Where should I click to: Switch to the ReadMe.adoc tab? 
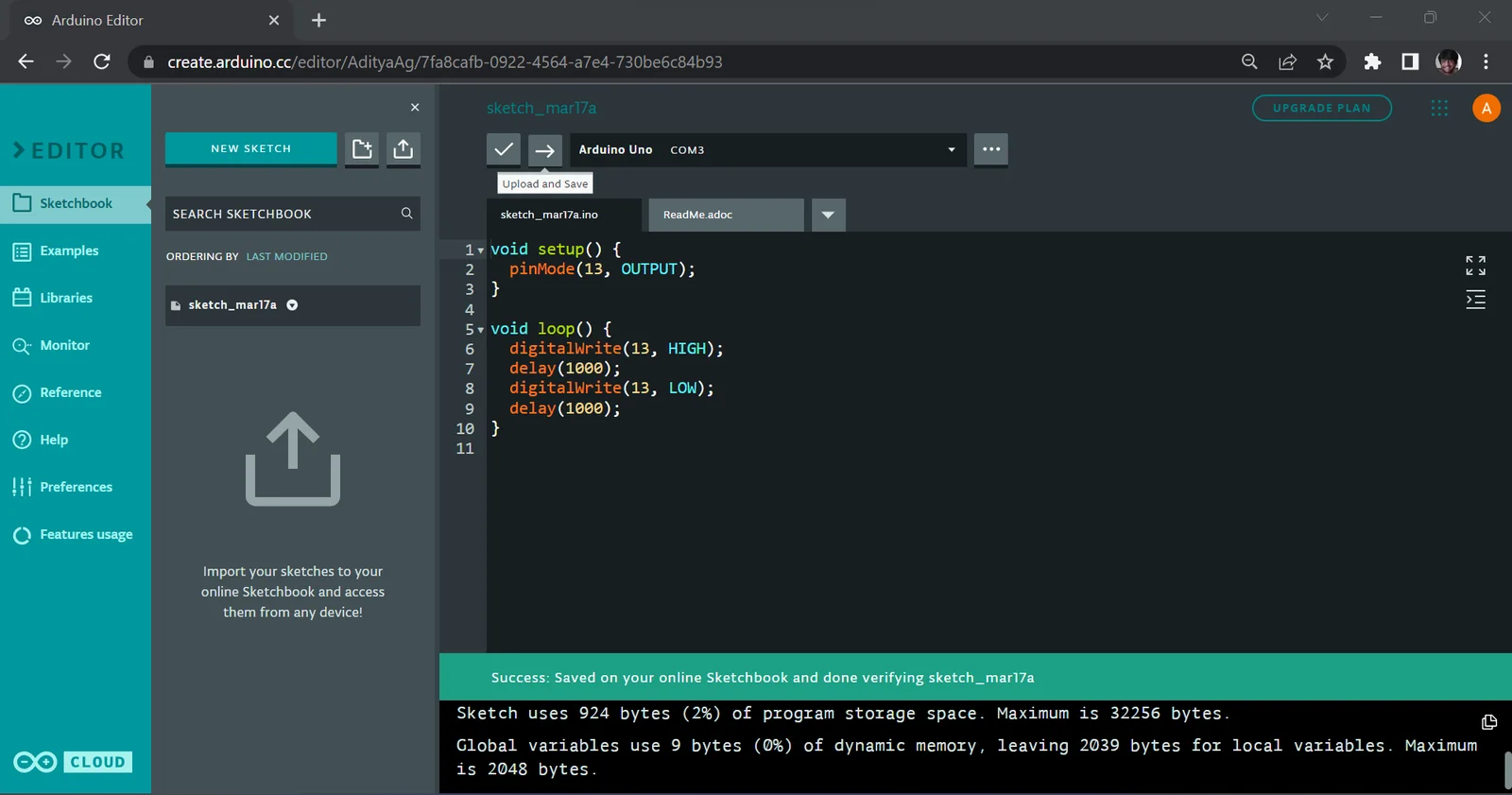726,215
